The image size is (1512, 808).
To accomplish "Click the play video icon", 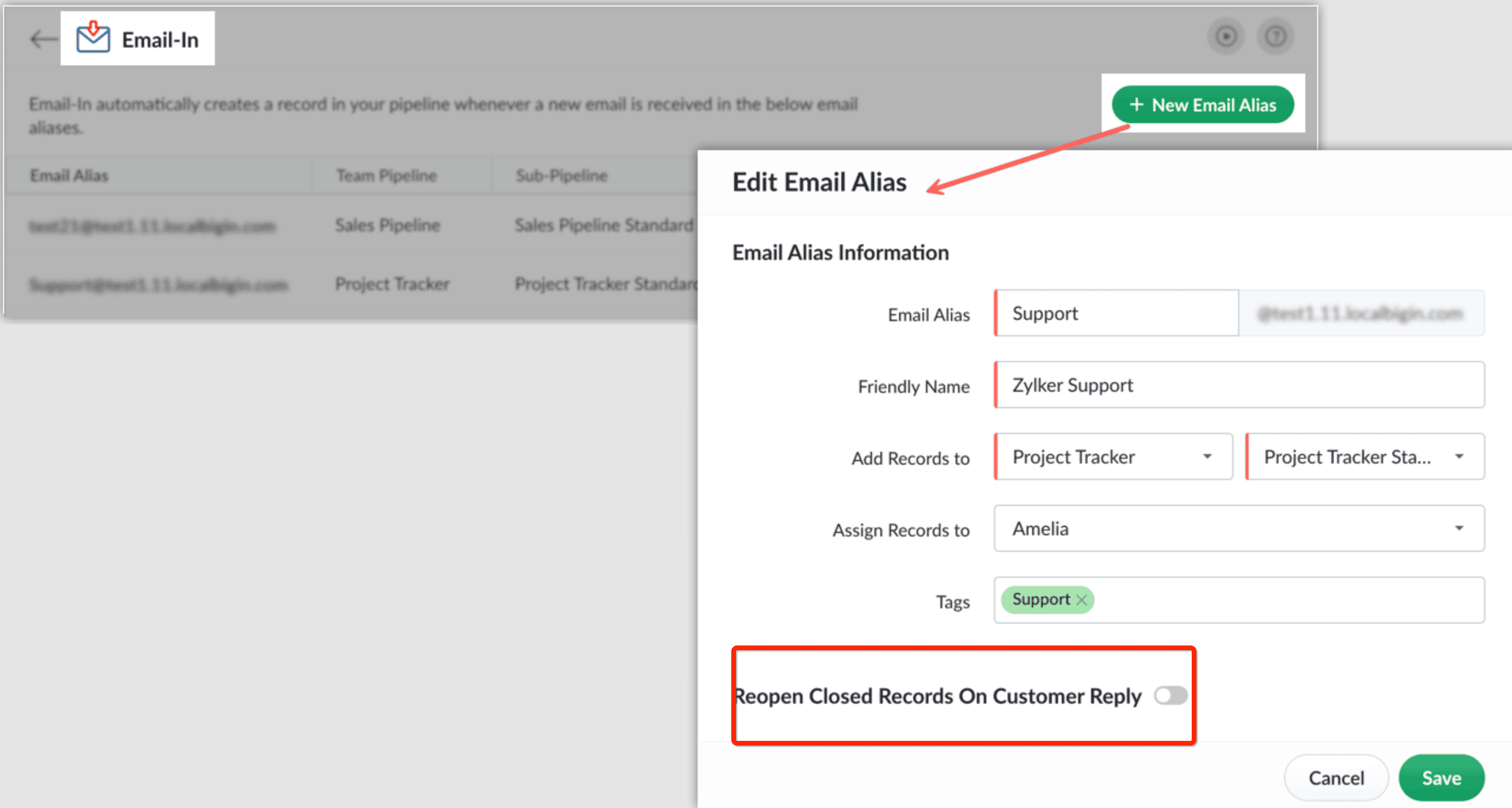I will tap(1226, 37).
